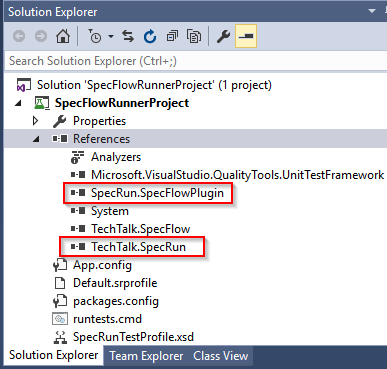The image size is (387, 369).
Task: Open the window position dropdown in title bar
Action: click(372, 11)
